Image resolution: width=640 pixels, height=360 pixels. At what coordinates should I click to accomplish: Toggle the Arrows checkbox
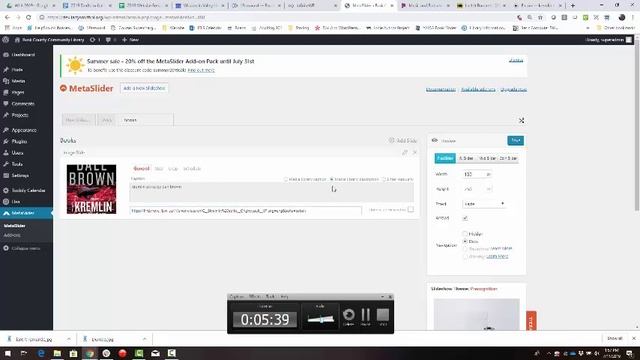click(x=465, y=218)
